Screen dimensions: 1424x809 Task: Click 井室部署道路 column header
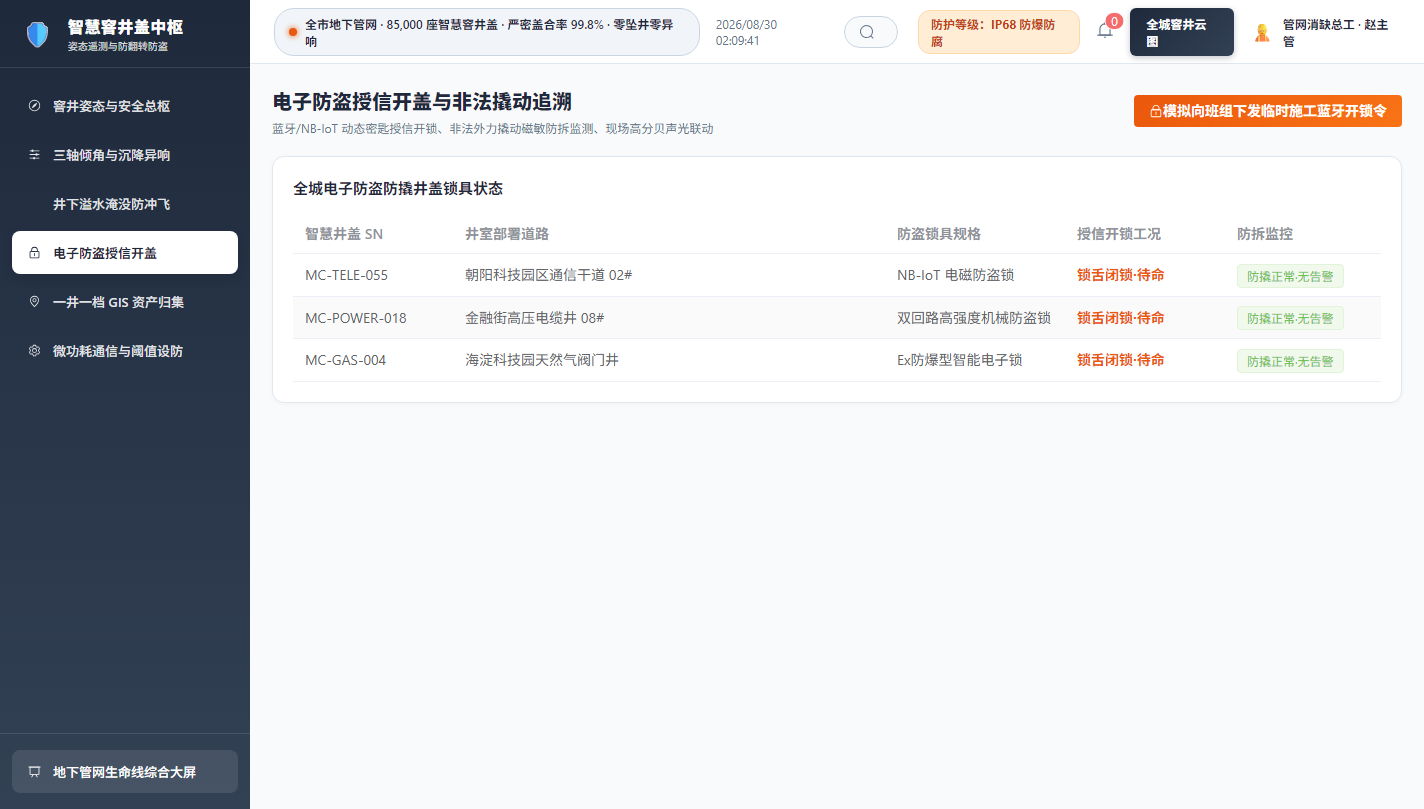click(x=507, y=234)
